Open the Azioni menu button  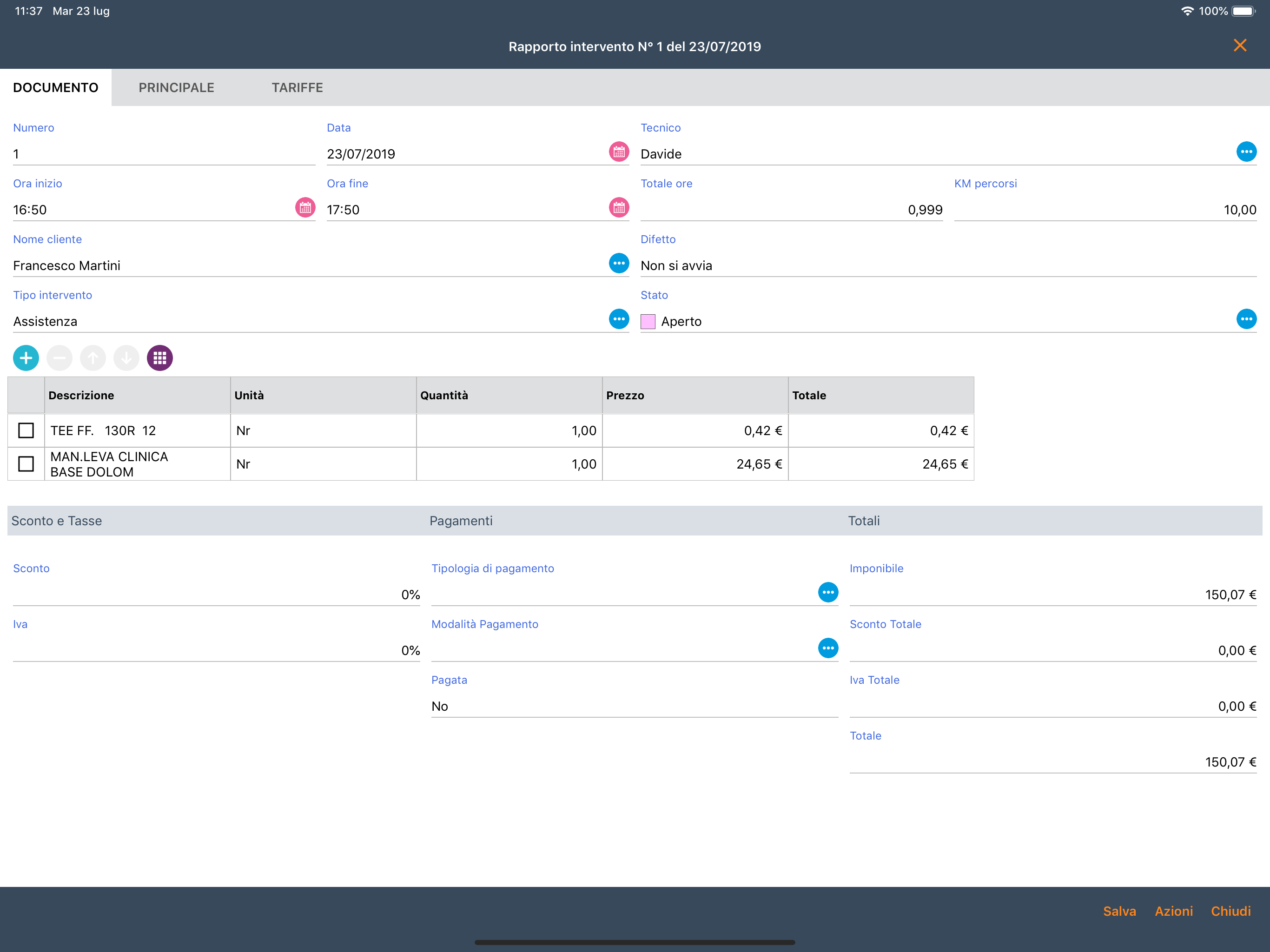click(1173, 911)
